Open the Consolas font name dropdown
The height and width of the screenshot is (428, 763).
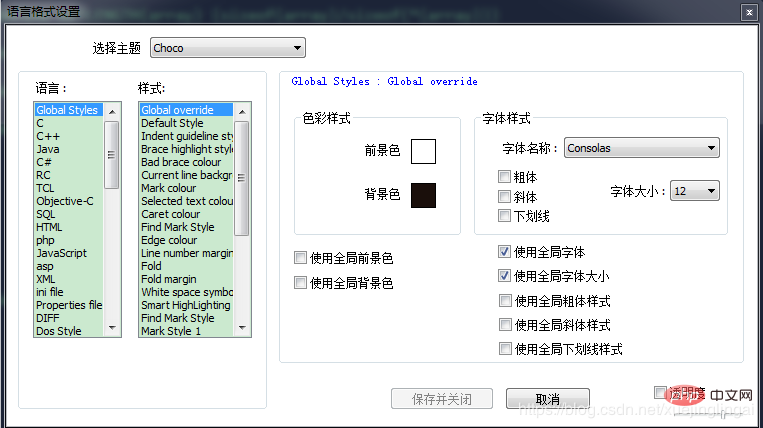coord(641,148)
